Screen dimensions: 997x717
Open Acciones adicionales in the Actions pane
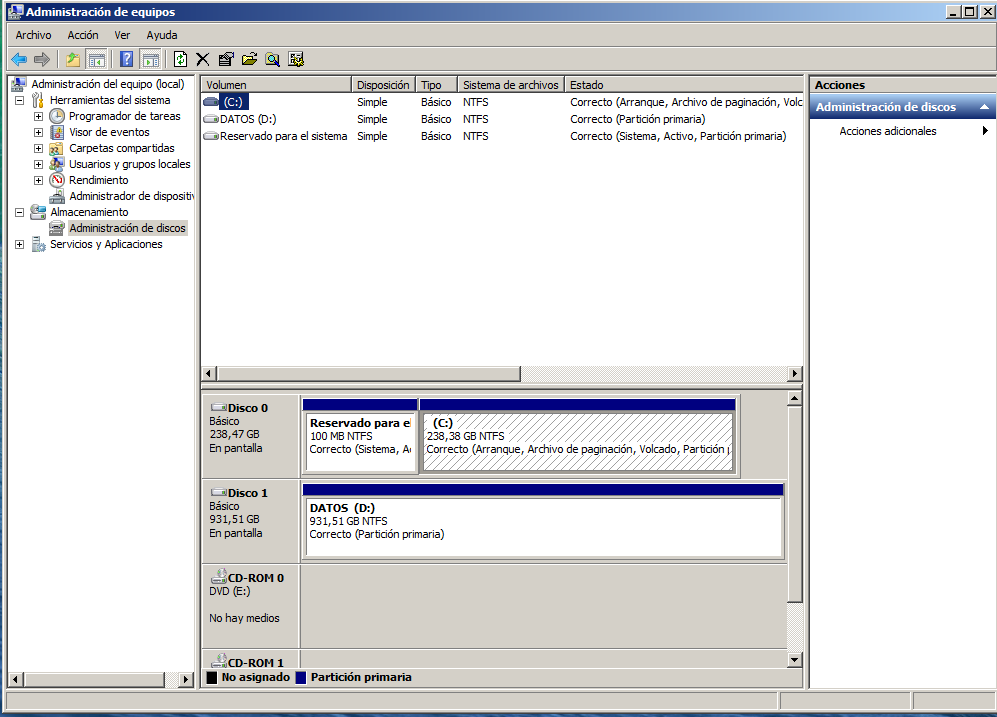click(x=888, y=131)
